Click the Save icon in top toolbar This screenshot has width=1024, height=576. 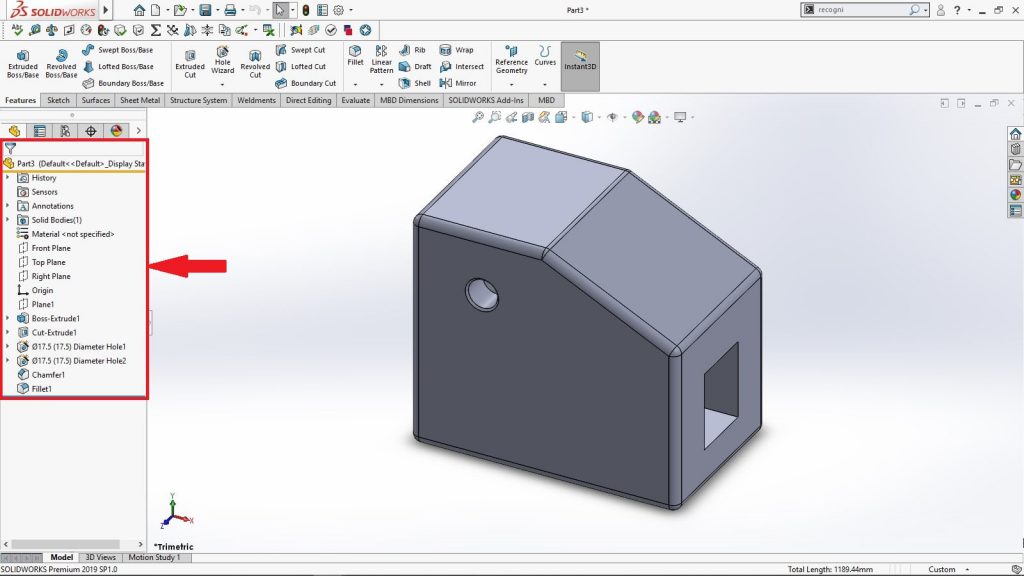206,10
